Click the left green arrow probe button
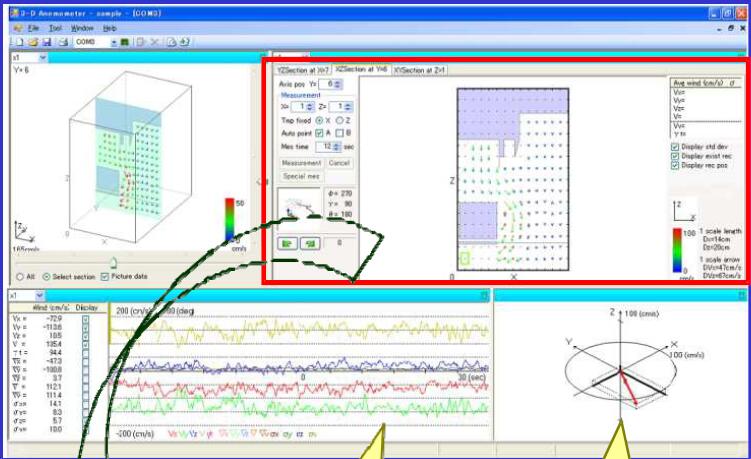The height and width of the screenshot is (459, 751). tap(289, 241)
